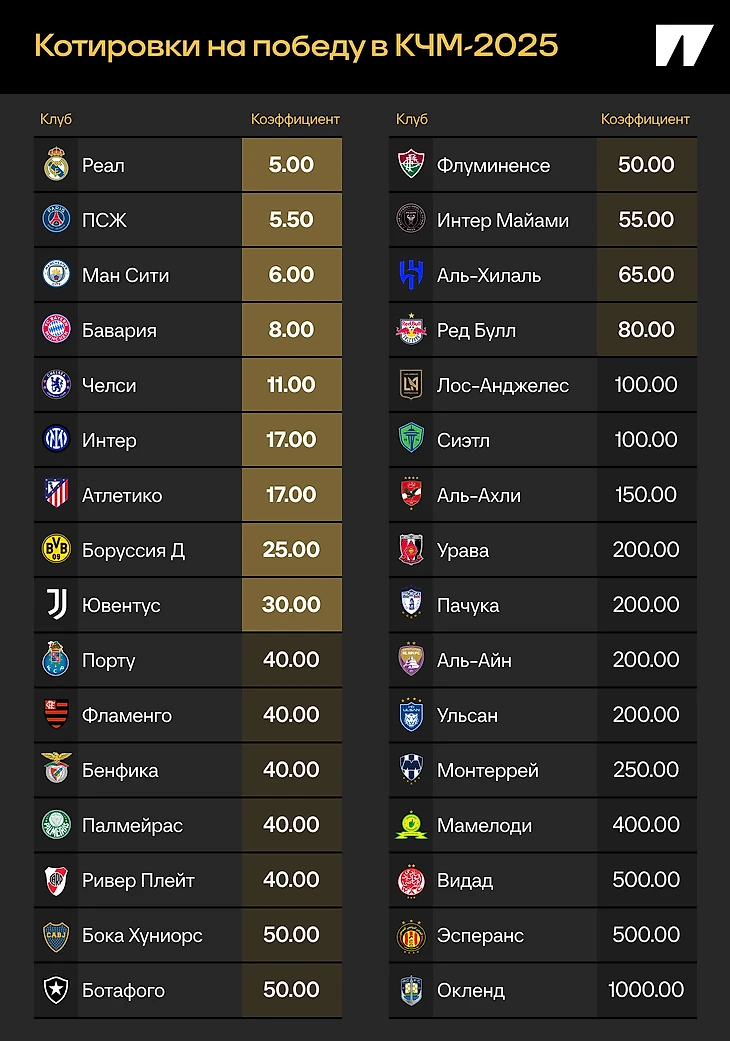Screen dimensions: 730x1041
Task: Click the Flamengo striped crest
Action: 56,714
